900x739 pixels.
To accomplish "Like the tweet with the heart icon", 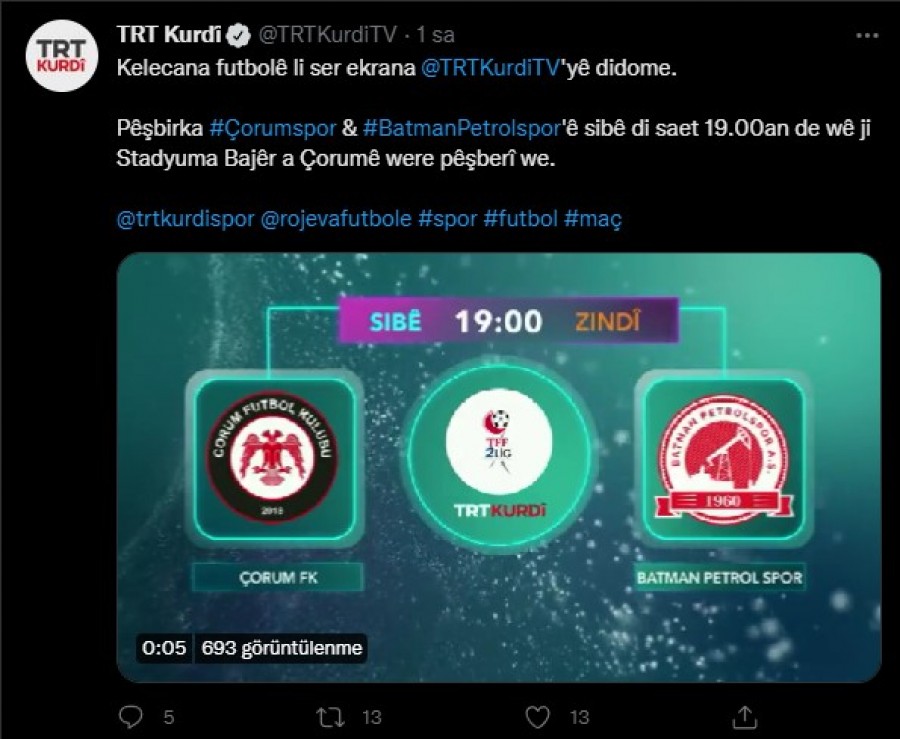I will (538, 717).
